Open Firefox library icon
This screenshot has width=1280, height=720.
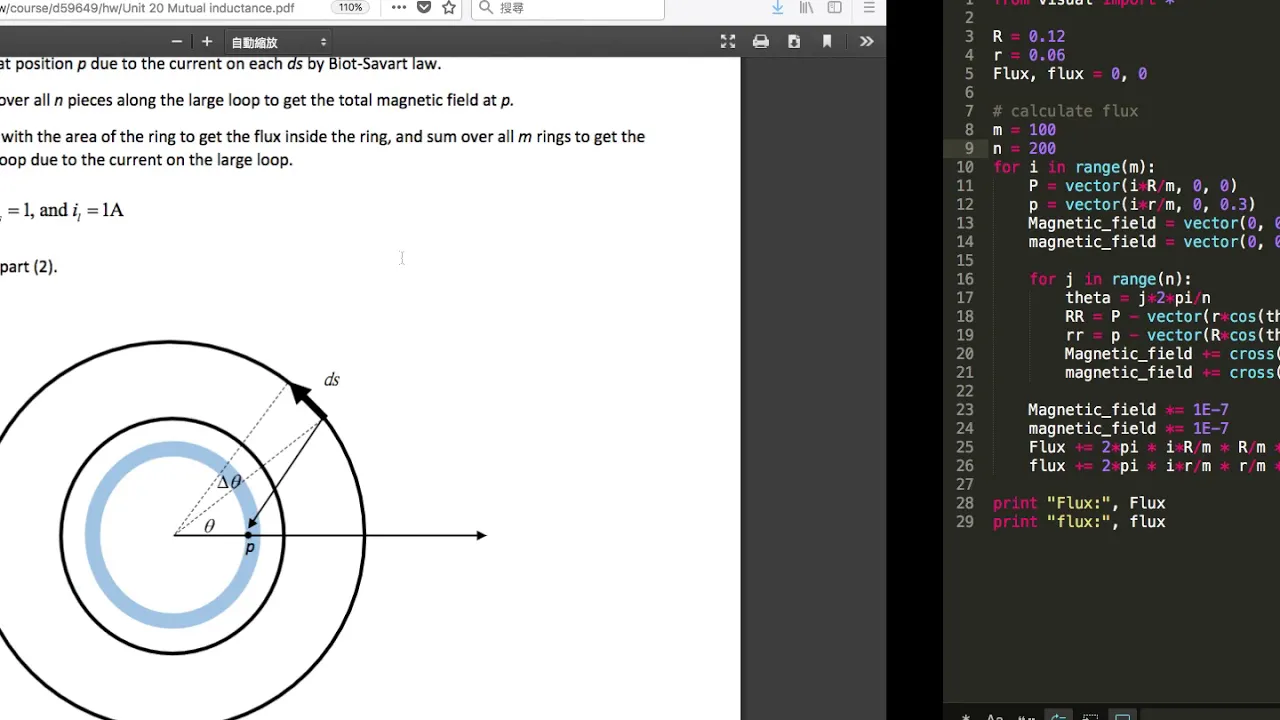tap(806, 8)
